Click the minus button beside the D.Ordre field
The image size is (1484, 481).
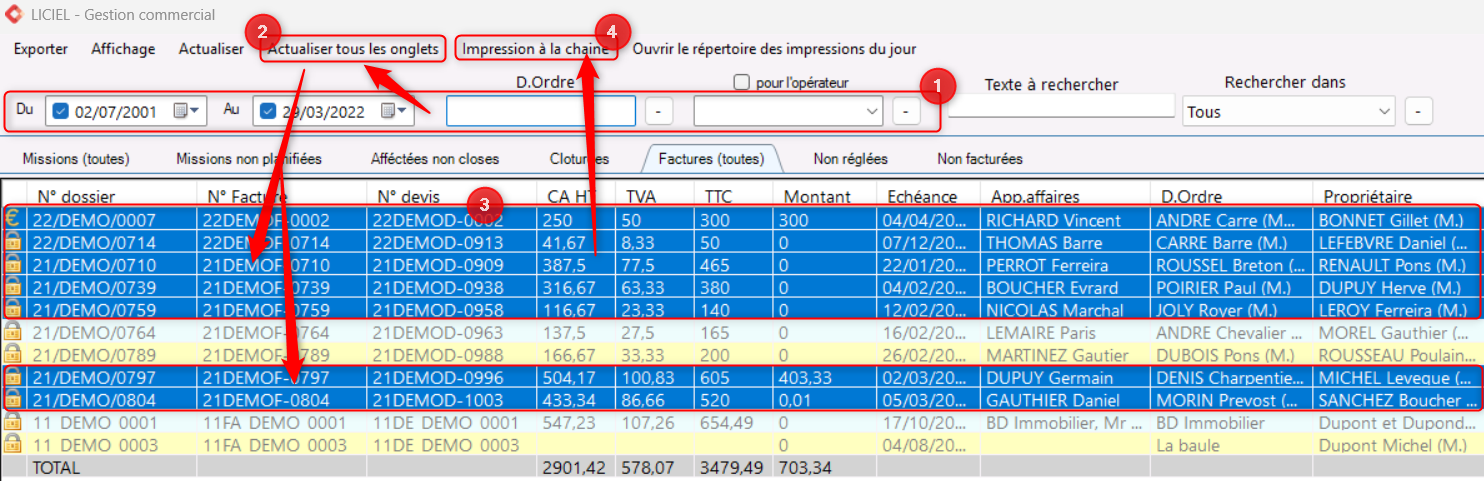click(658, 111)
